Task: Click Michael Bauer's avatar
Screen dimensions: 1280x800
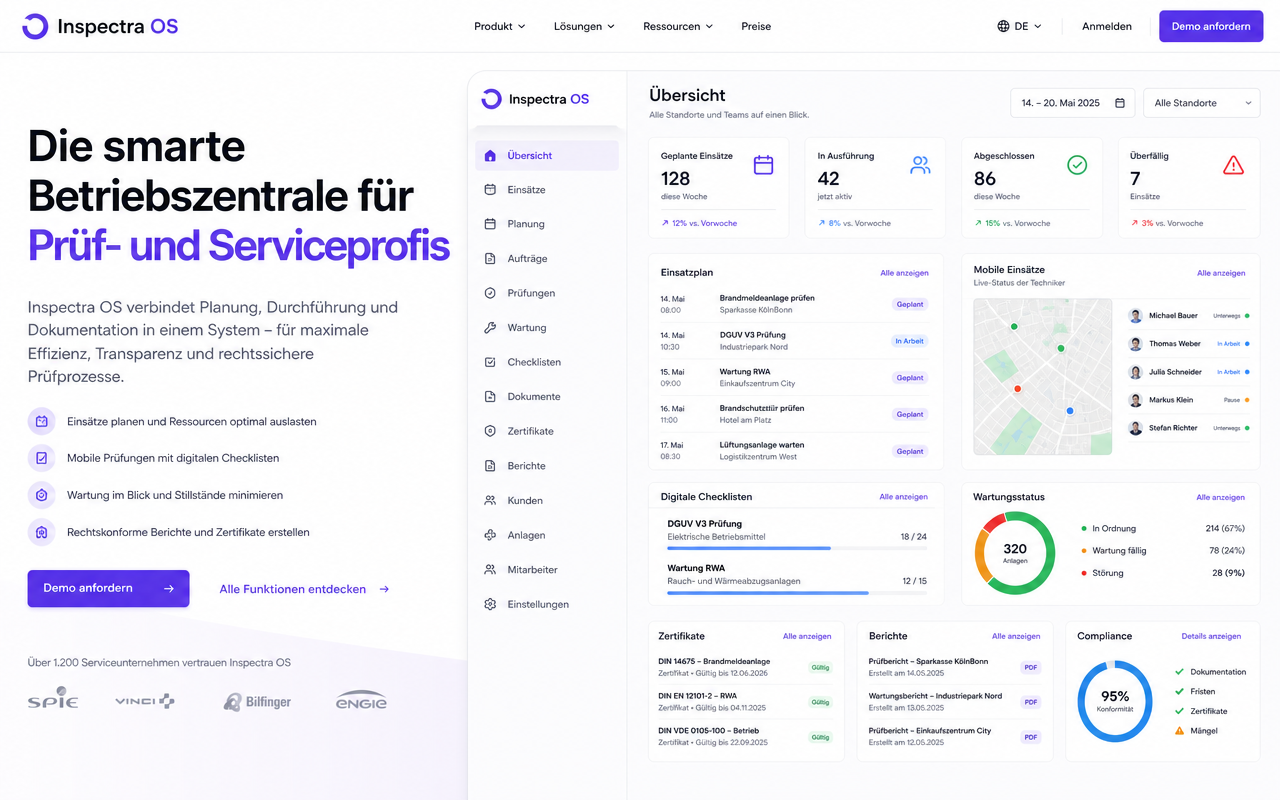Action: pyautogui.click(x=1135, y=316)
